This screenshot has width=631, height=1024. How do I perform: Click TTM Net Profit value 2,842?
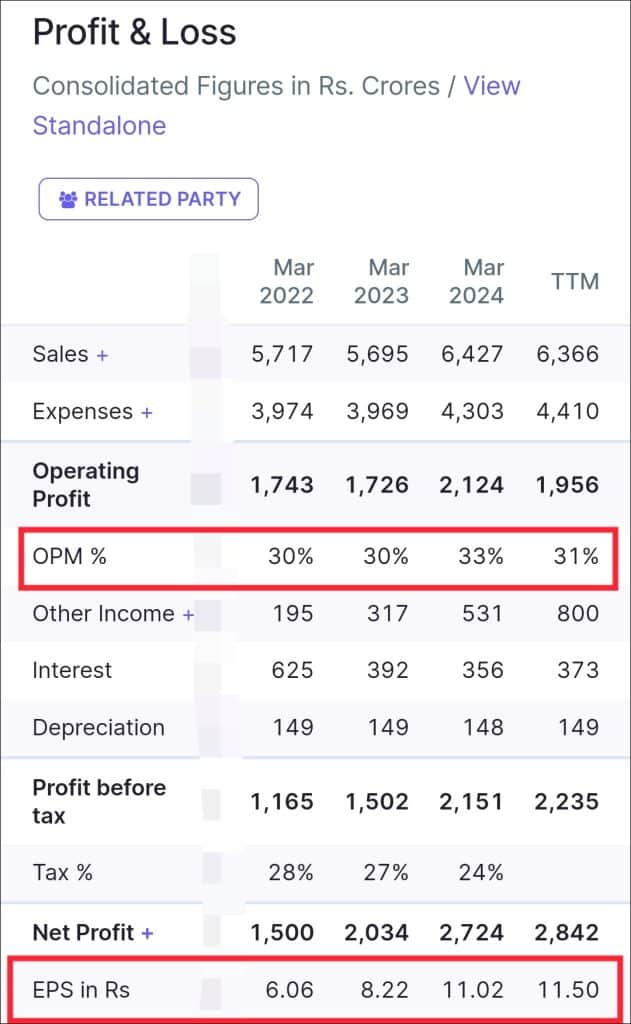(x=566, y=933)
